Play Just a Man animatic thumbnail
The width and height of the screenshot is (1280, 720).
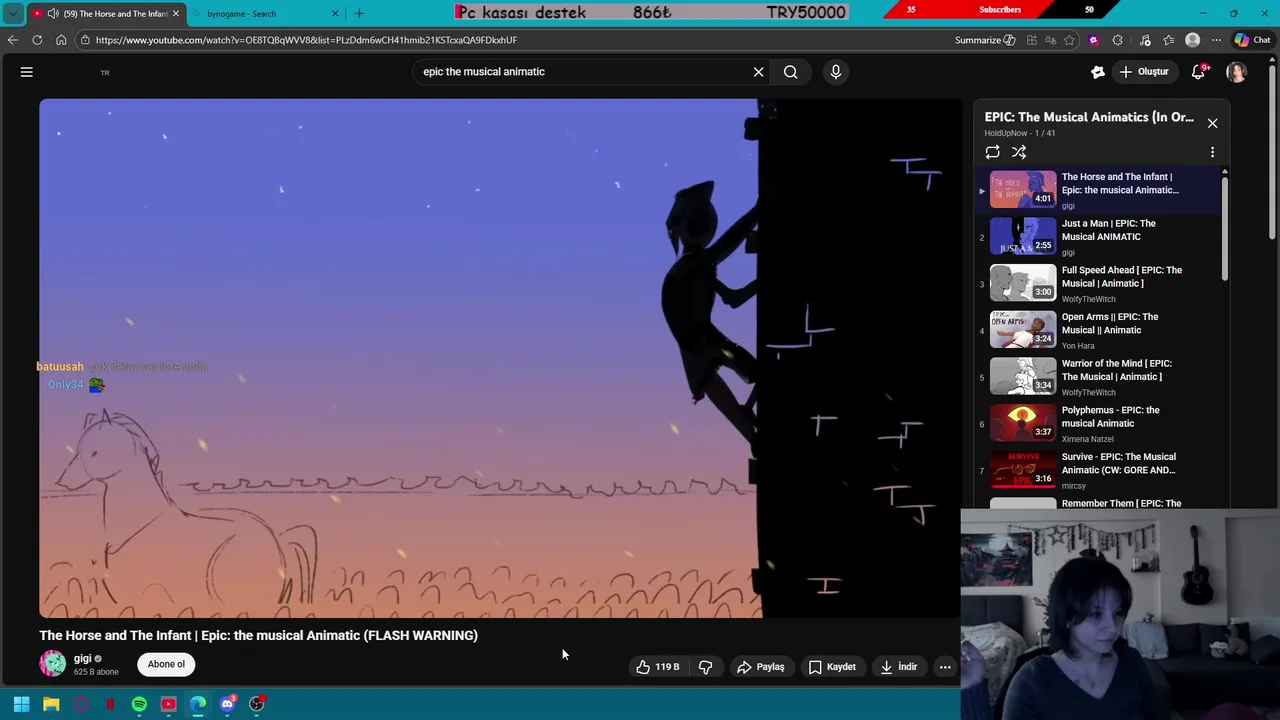[1022, 237]
